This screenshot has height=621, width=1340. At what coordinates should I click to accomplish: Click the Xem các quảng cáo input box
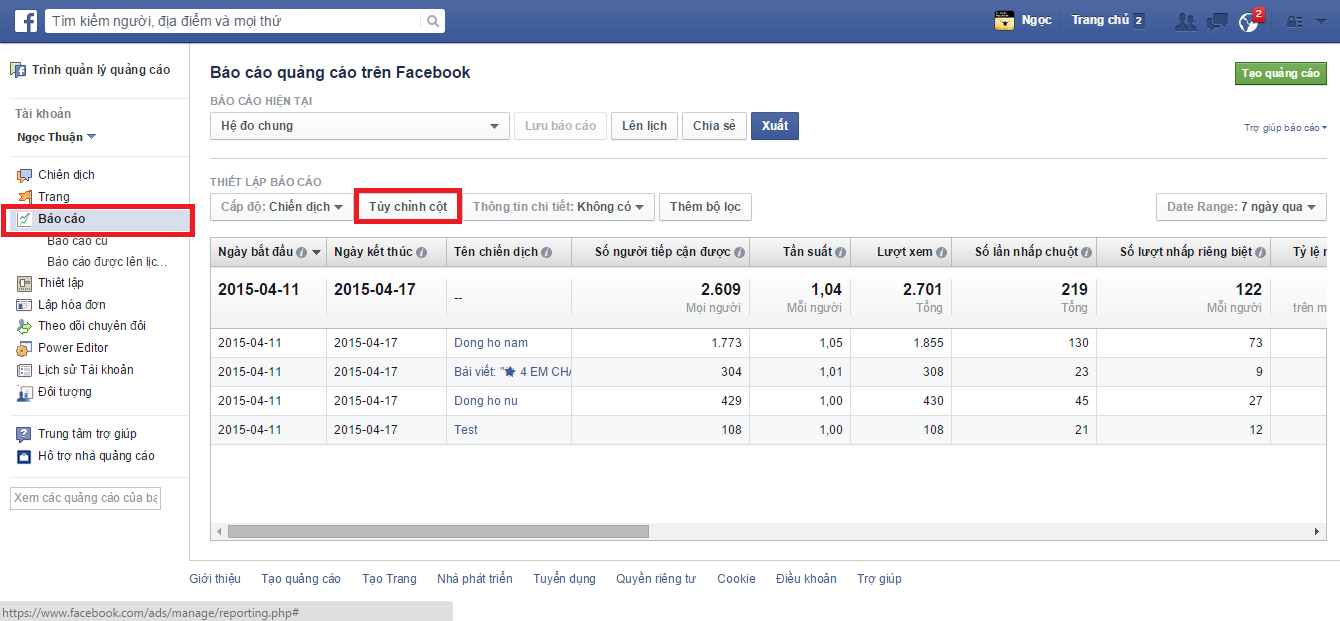pyautogui.click(x=85, y=498)
